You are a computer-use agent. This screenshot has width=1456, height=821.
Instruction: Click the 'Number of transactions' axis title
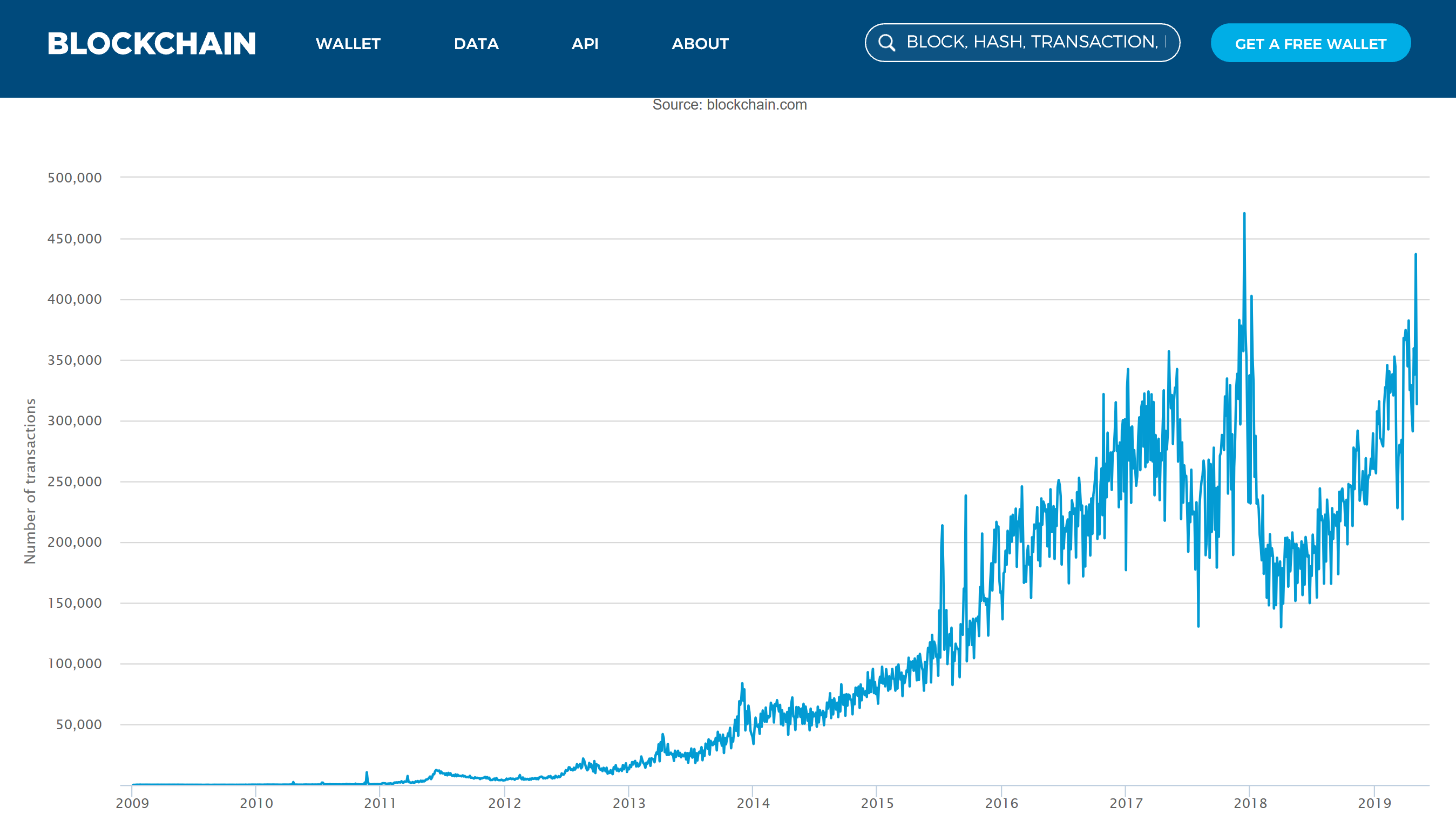(x=30, y=481)
